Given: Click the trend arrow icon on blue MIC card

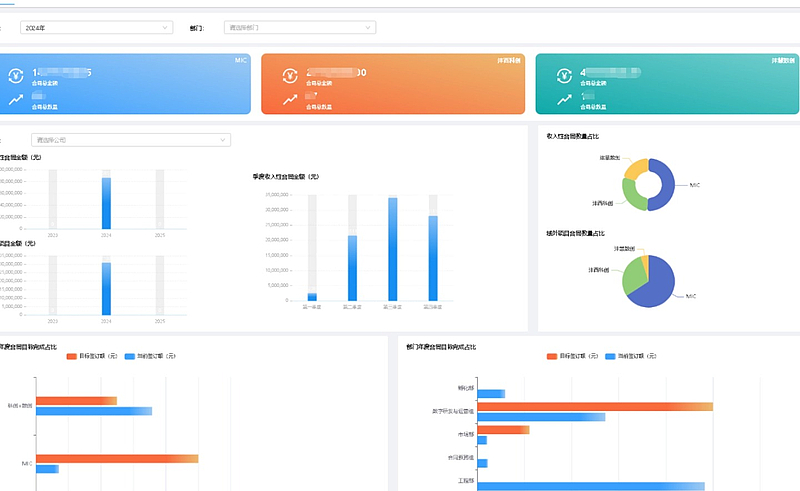Looking at the screenshot, I should click(x=16, y=99).
